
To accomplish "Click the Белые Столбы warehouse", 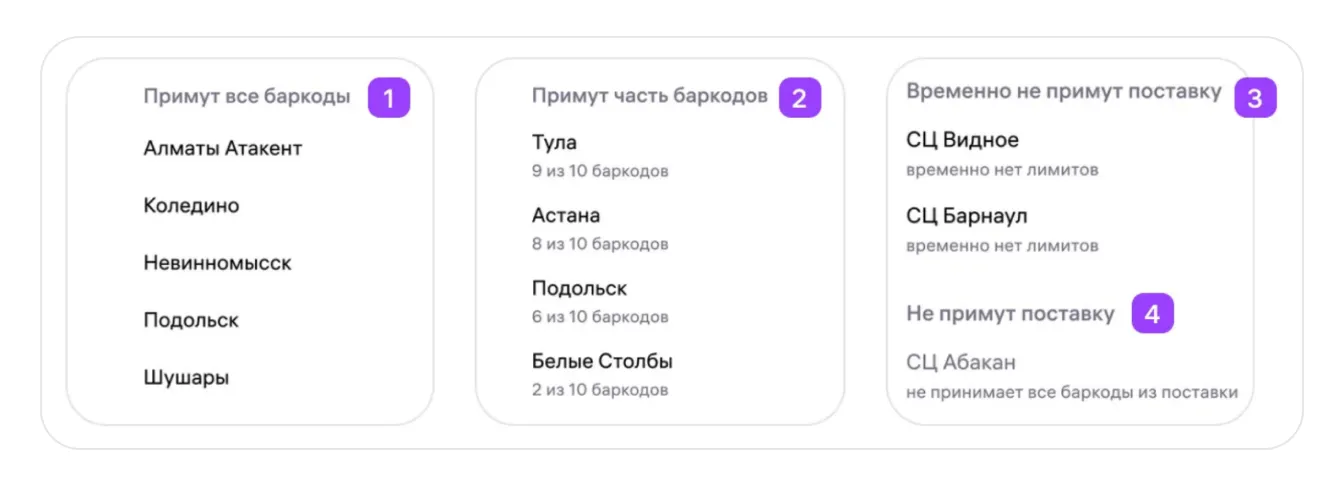I will pyautogui.click(x=602, y=362).
